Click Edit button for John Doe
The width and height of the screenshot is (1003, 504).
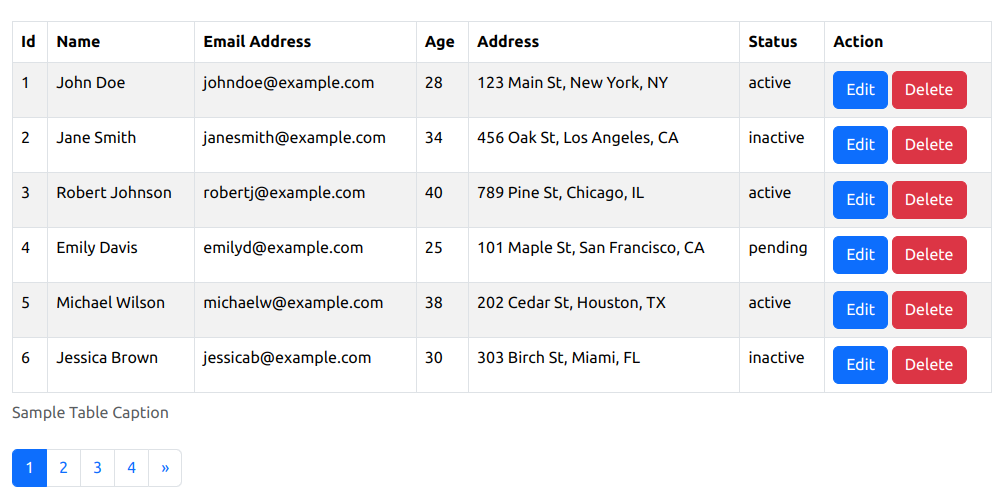(x=860, y=90)
